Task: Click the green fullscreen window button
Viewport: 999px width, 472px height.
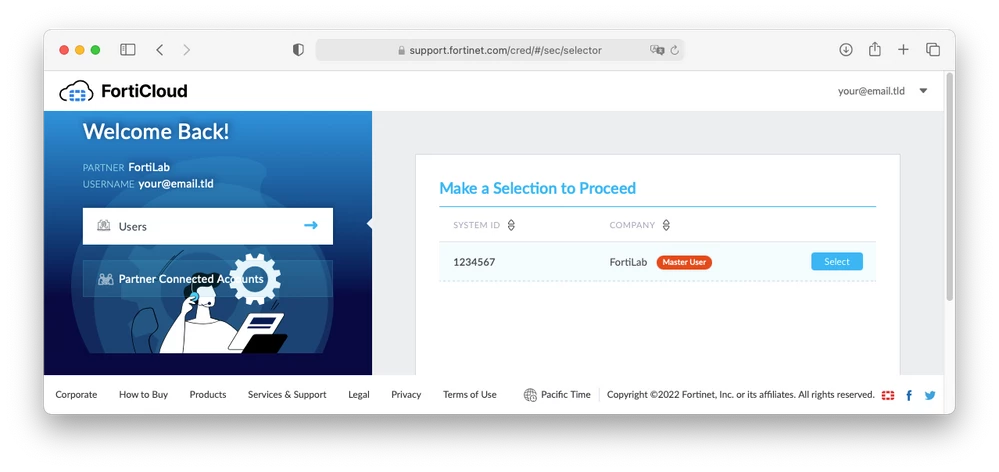Action: click(95, 50)
